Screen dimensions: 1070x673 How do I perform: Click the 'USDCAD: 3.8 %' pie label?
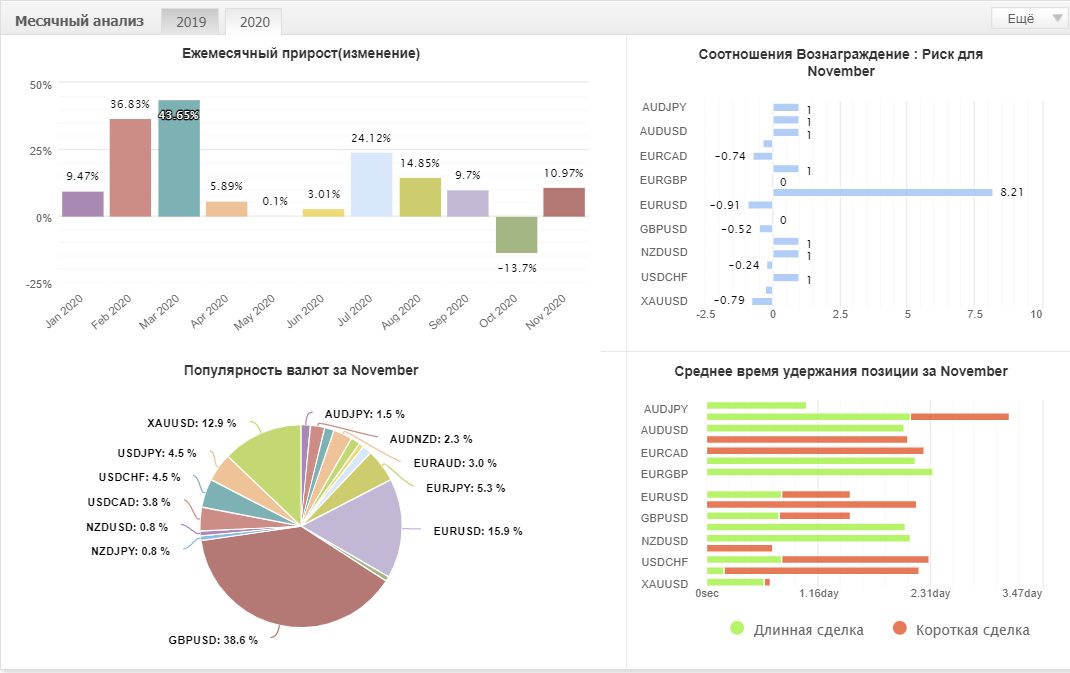click(129, 502)
